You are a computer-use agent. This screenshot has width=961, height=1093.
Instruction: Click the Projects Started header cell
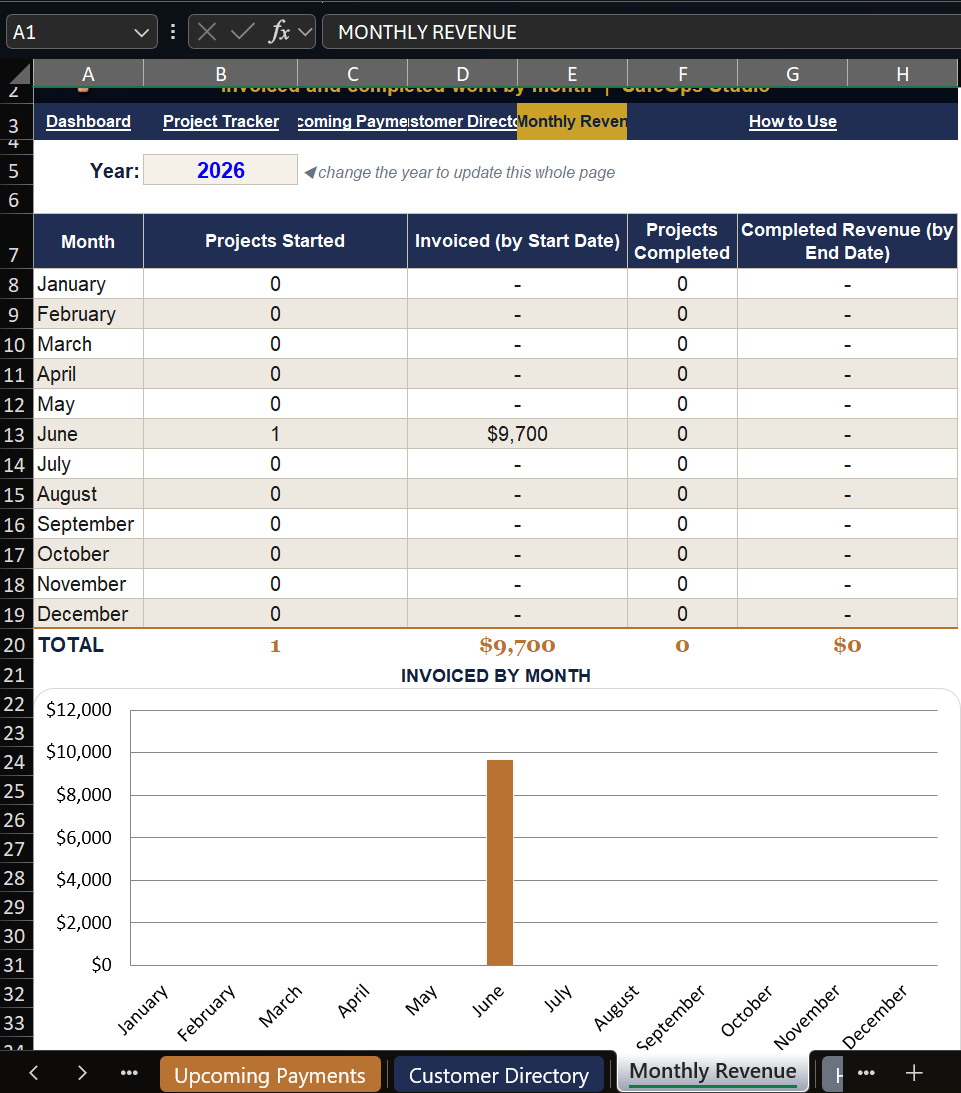point(275,241)
